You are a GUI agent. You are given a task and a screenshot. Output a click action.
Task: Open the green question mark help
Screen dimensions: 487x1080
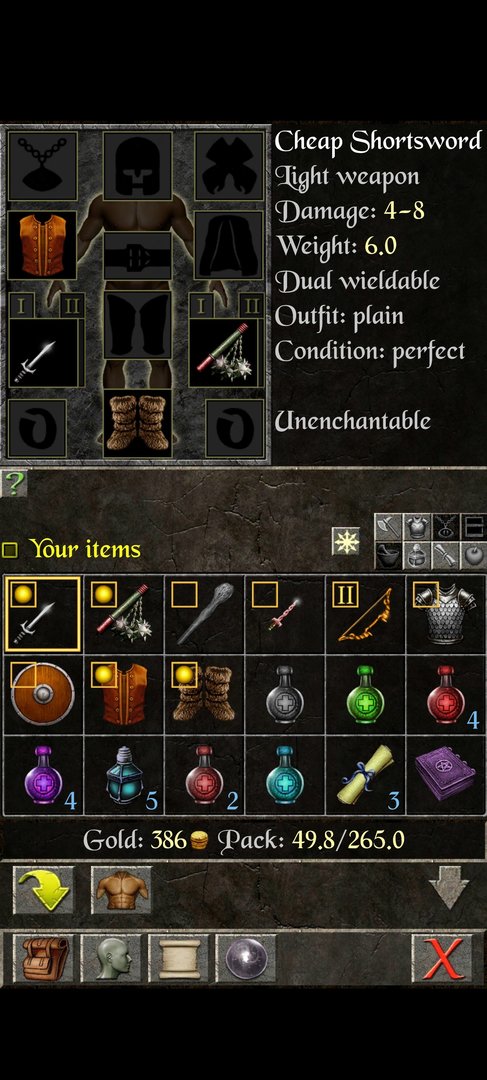point(14,485)
